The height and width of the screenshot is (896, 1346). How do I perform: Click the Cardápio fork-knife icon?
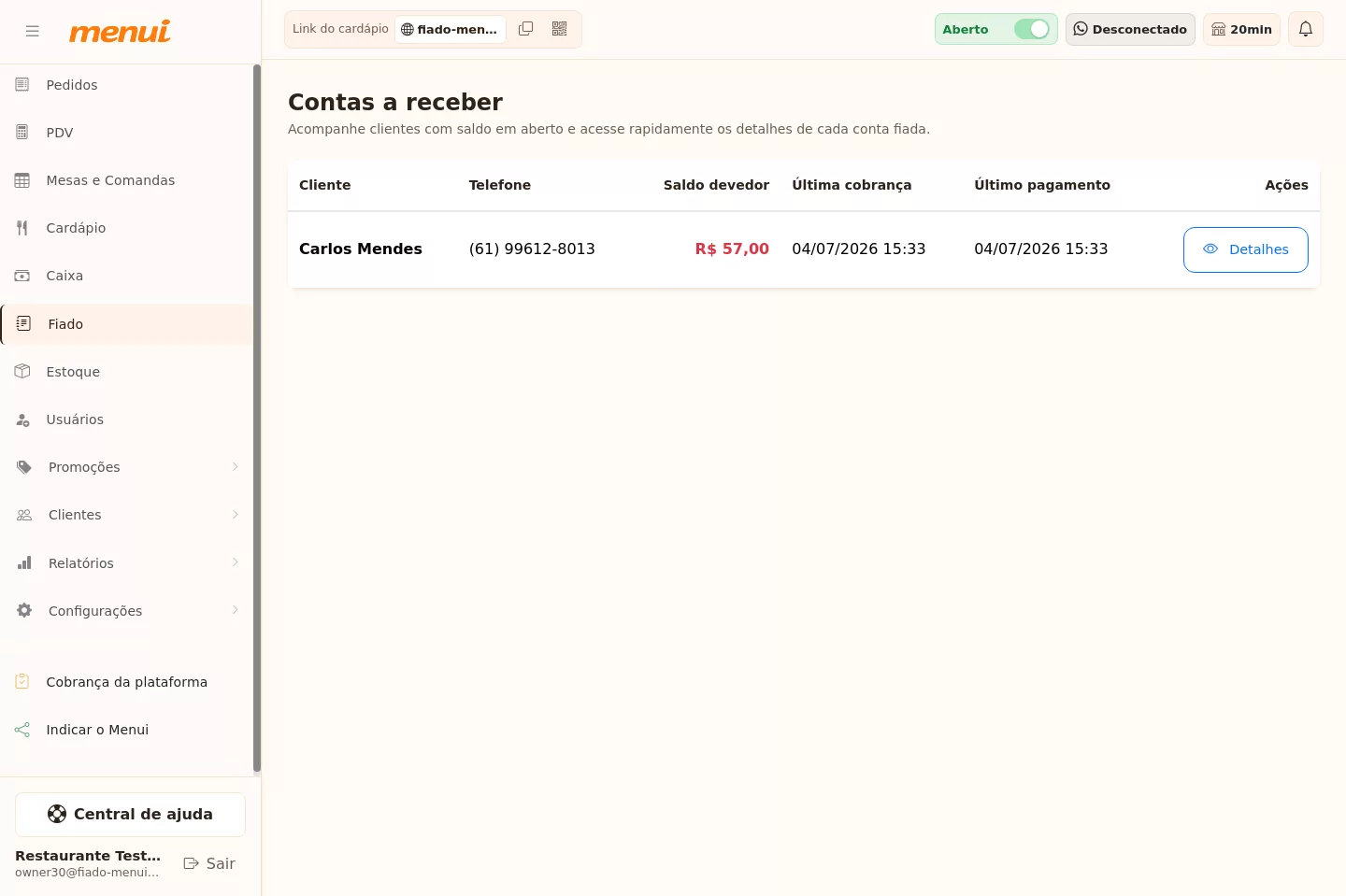point(22,228)
